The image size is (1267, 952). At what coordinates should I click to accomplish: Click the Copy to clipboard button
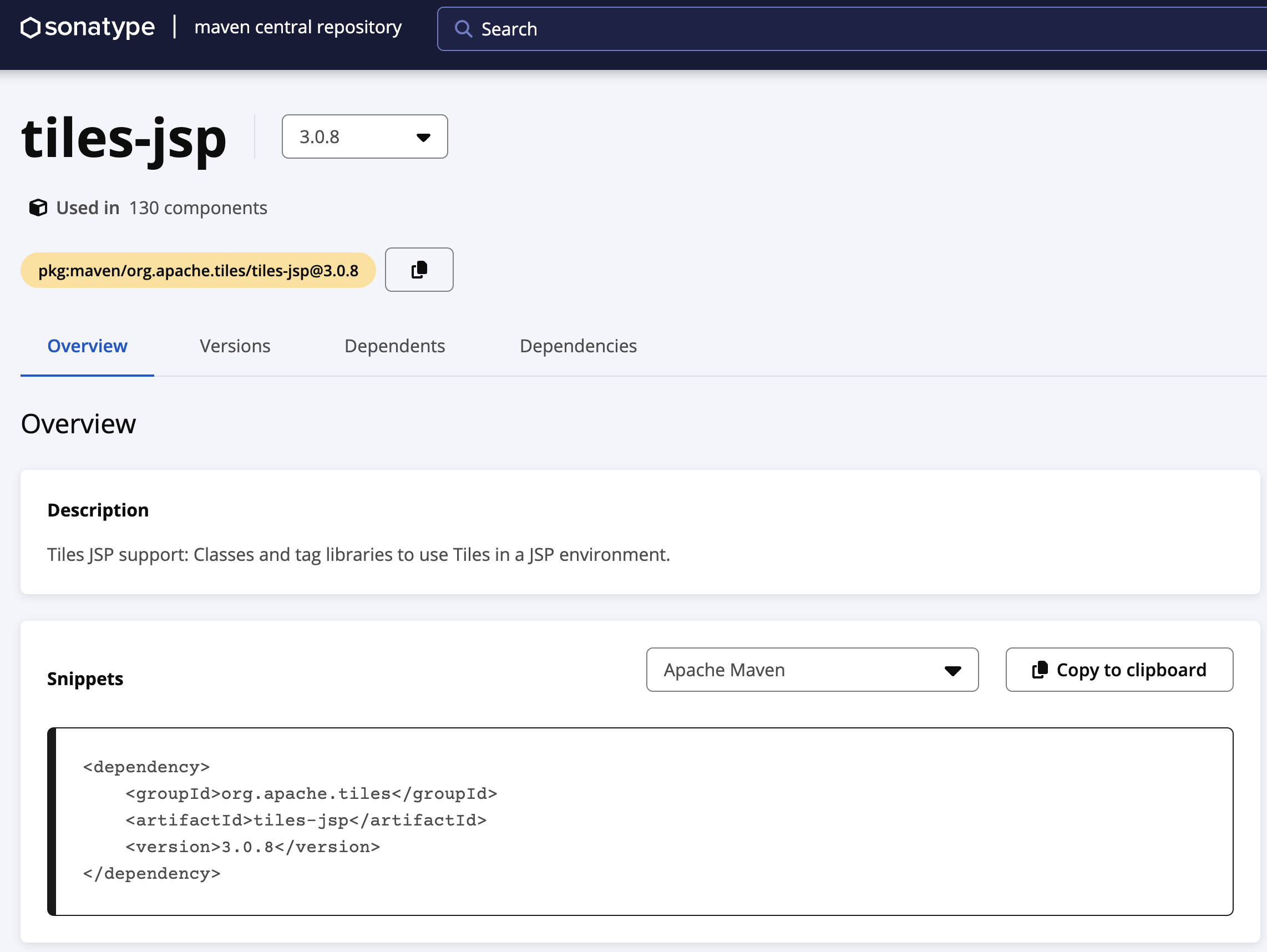pyautogui.click(x=1119, y=670)
